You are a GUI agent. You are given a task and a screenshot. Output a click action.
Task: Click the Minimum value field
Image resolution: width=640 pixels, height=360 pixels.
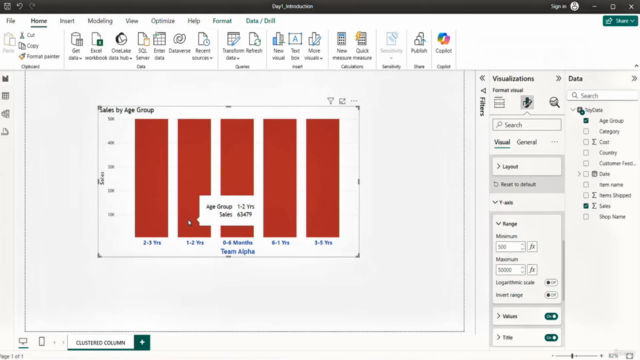pyautogui.click(x=510, y=247)
